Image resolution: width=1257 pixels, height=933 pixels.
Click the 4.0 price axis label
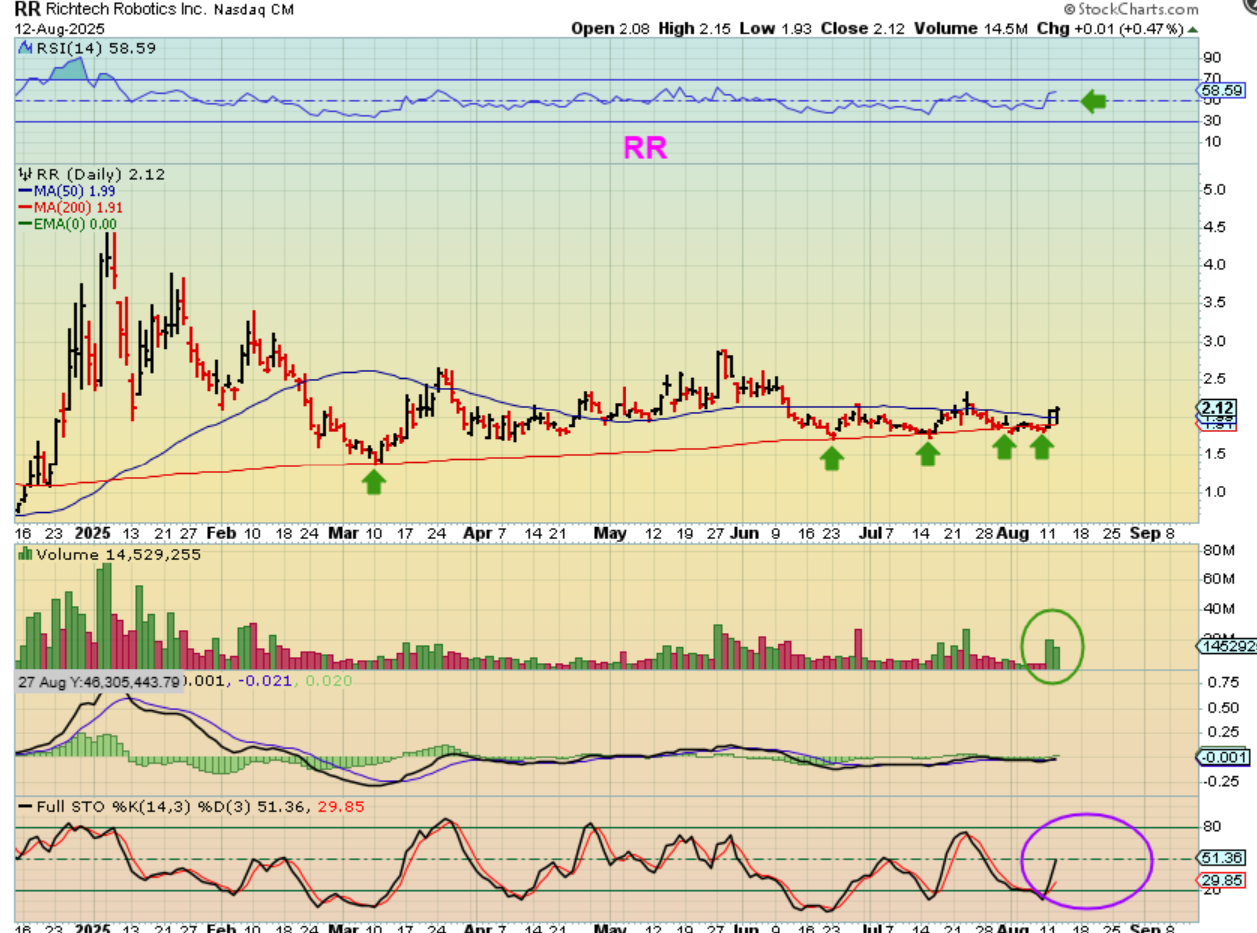coord(1214,265)
